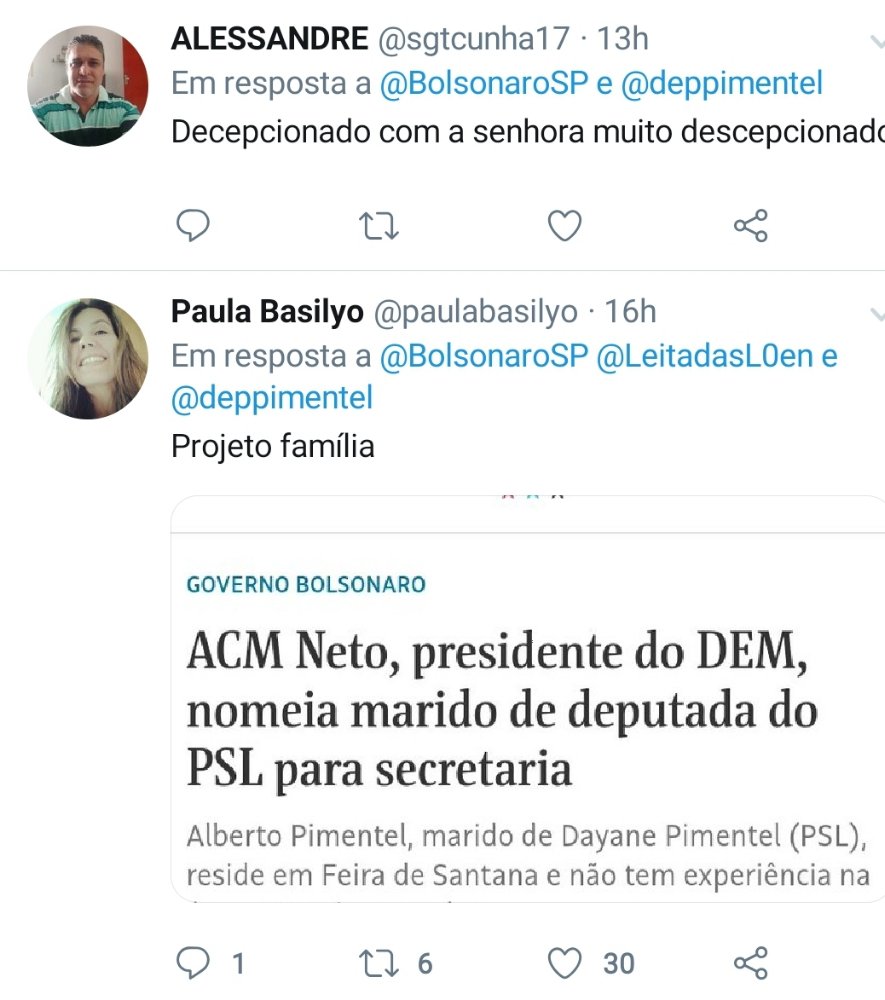Click the ALESSANDRE display name
The height and width of the screenshot is (1000, 885).
[269, 39]
